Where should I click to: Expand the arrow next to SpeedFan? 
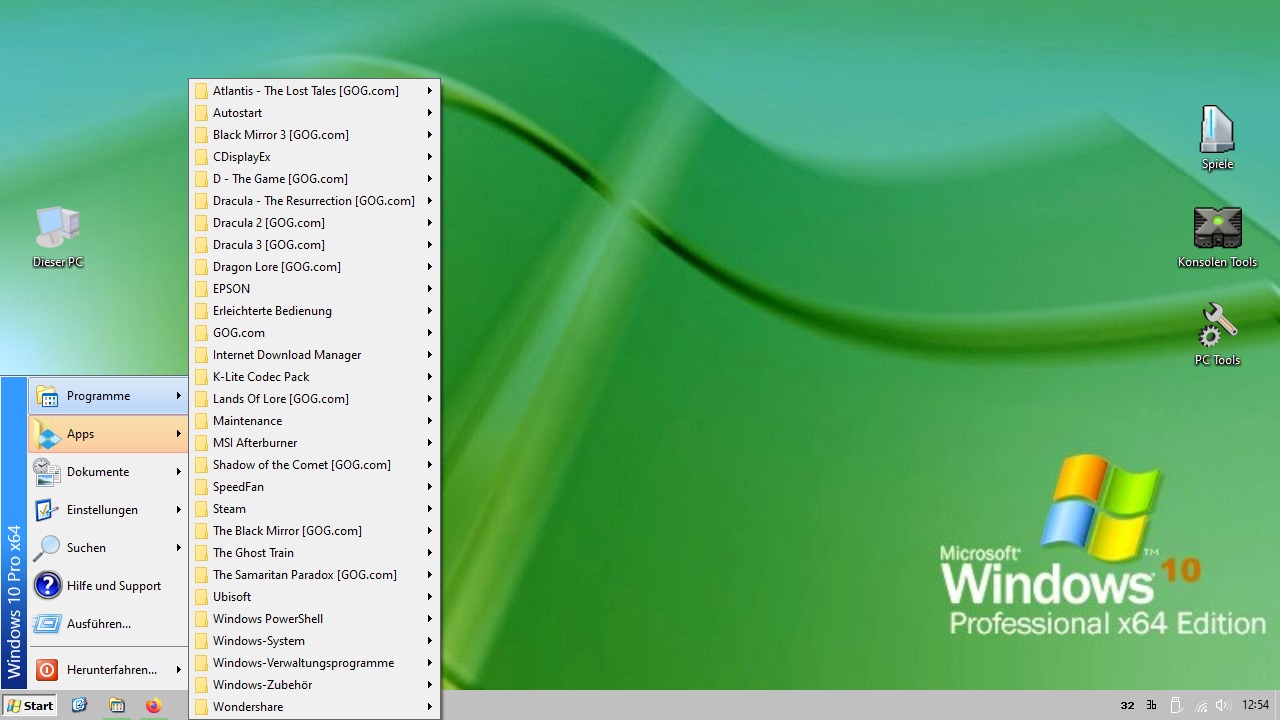430,487
